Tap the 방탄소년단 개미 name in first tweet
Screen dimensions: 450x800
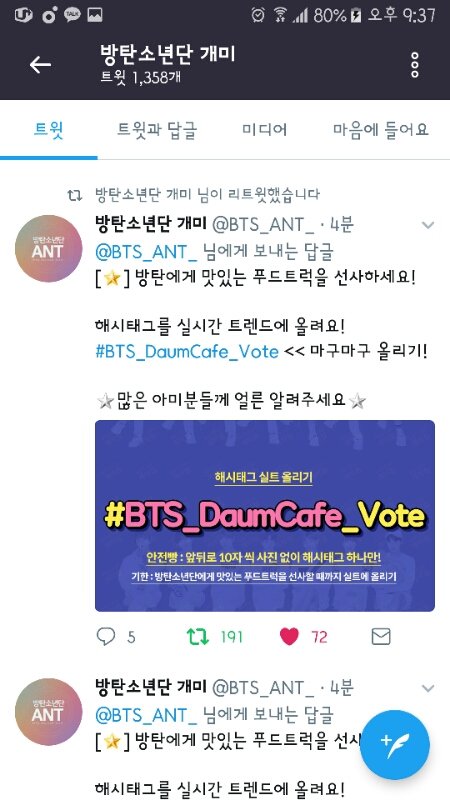tap(151, 224)
